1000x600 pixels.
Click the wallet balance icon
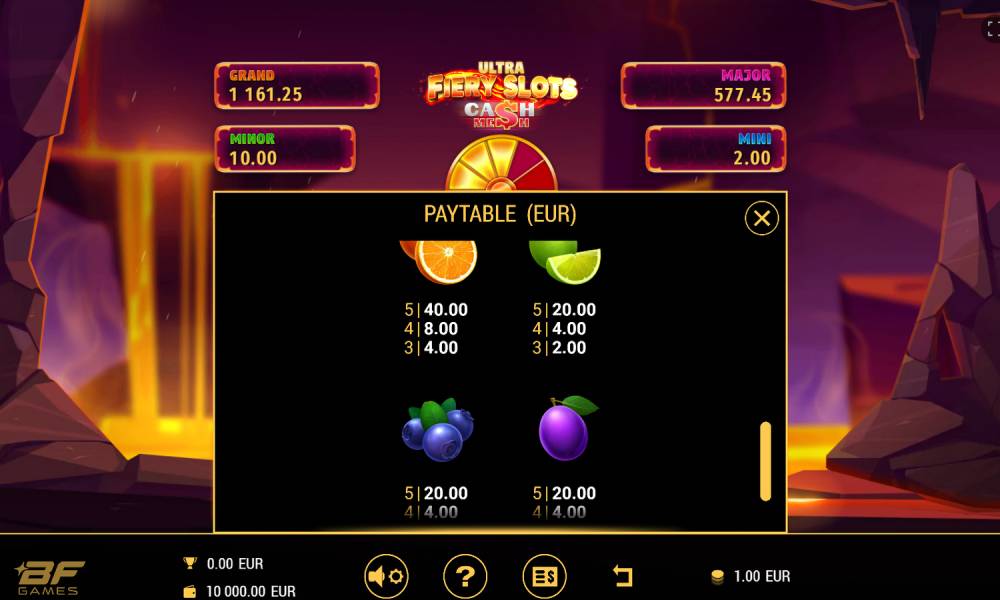point(190,592)
